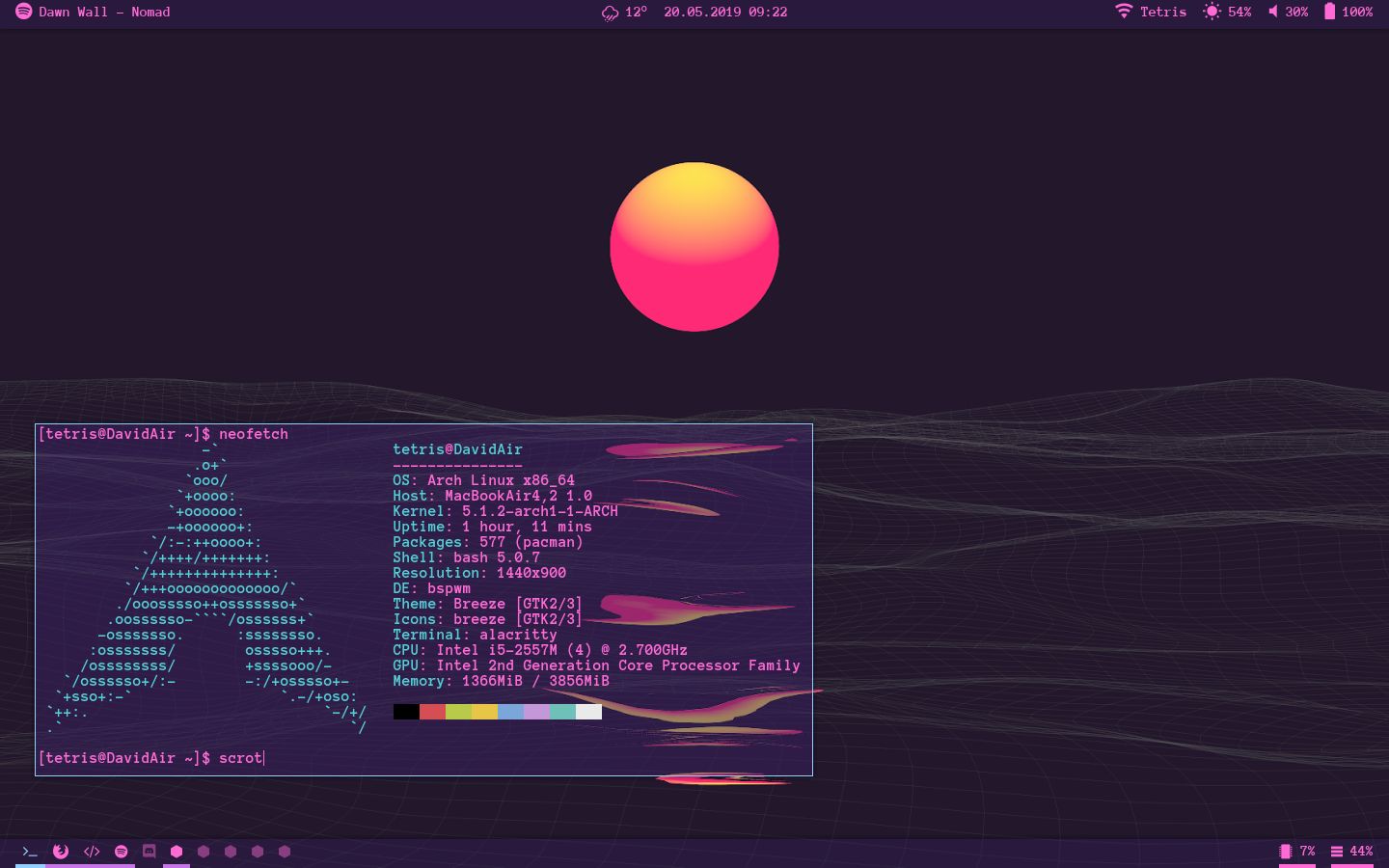Click the teal swatch in the neofetch color palette
The height and width of the screenshot is (868, 1389).
(563, 712)
